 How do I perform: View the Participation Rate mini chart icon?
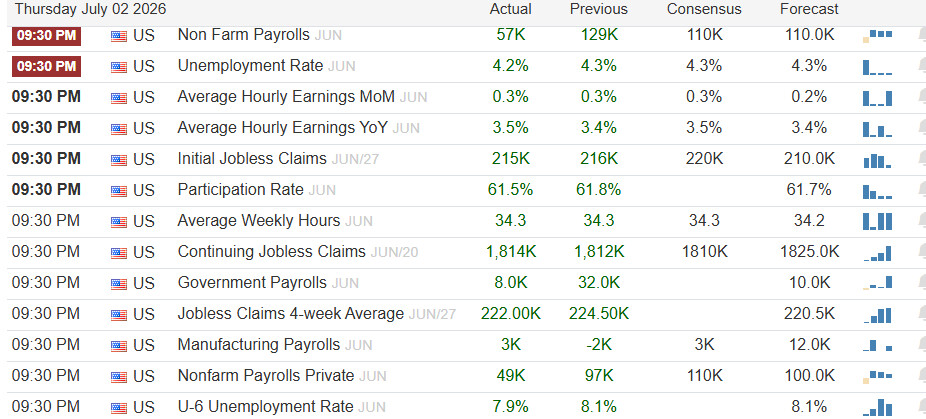[878, 191]
